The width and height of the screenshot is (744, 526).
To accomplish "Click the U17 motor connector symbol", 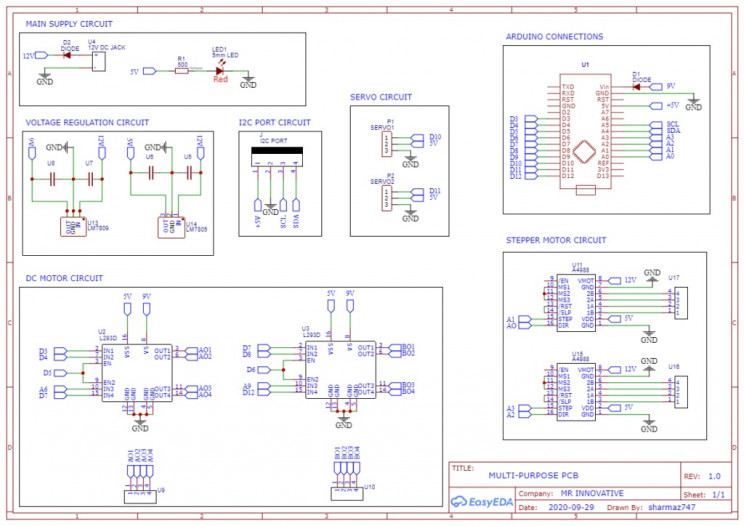I will [680, 304].
